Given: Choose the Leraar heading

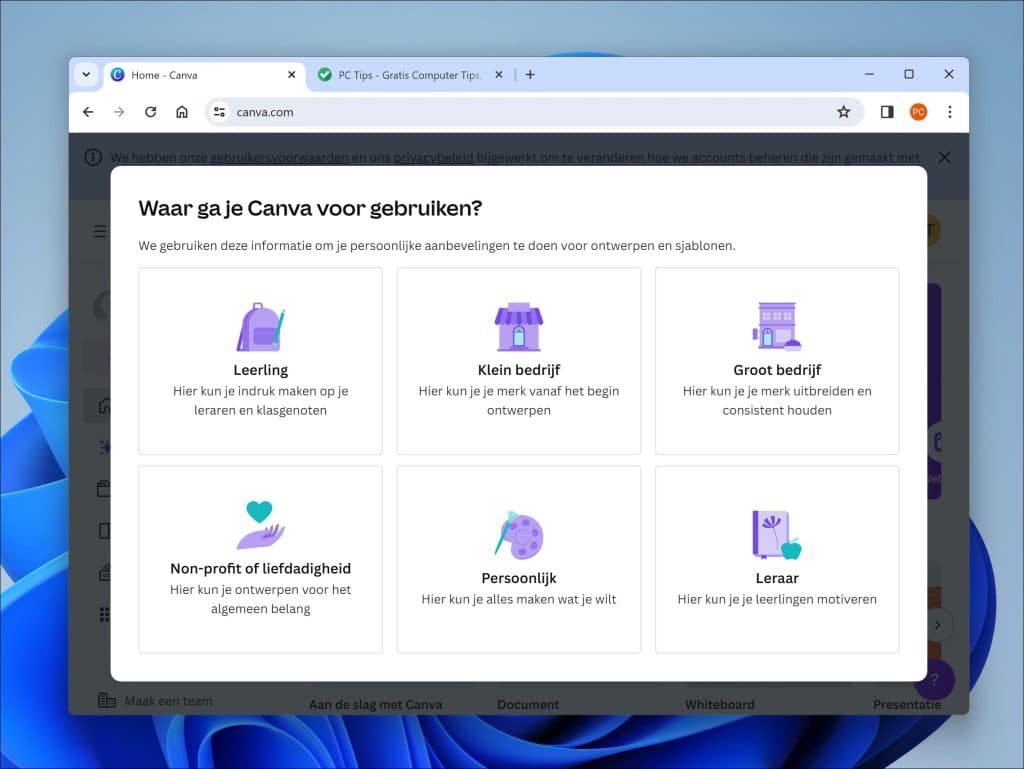Looking at the screenshot, I should click(777, 578).
